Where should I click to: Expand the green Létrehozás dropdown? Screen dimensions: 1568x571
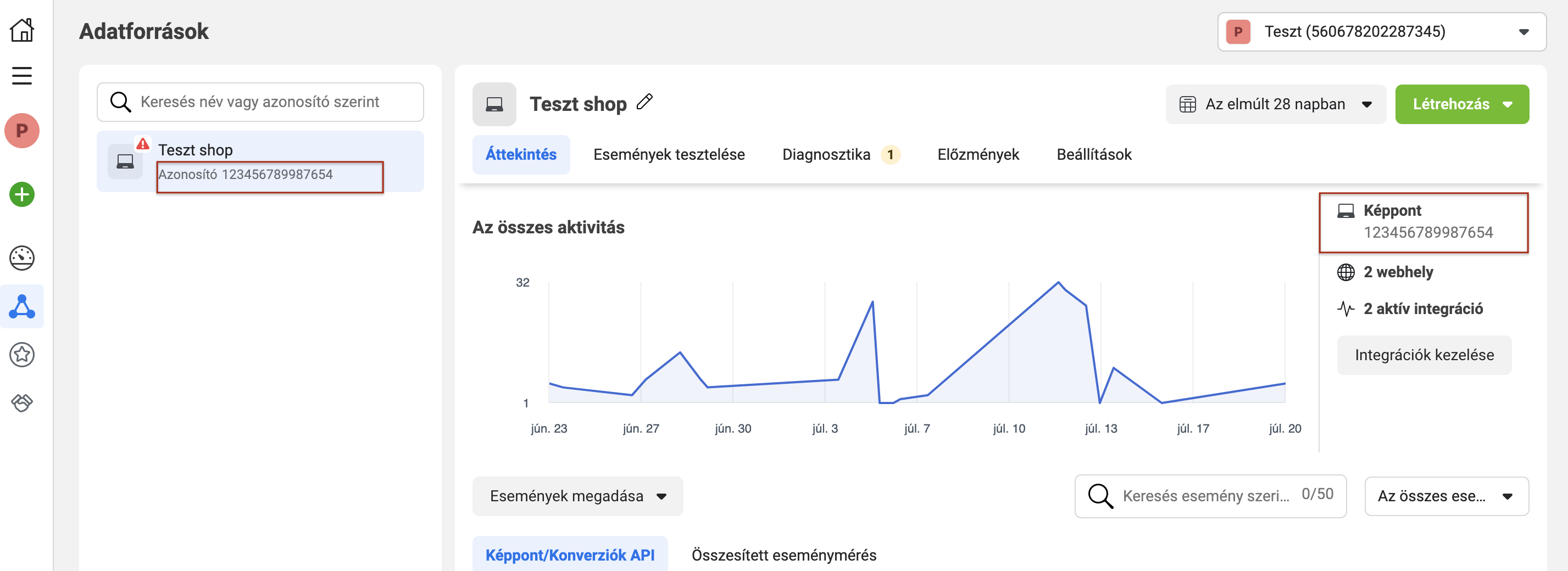click(1461, 105)
